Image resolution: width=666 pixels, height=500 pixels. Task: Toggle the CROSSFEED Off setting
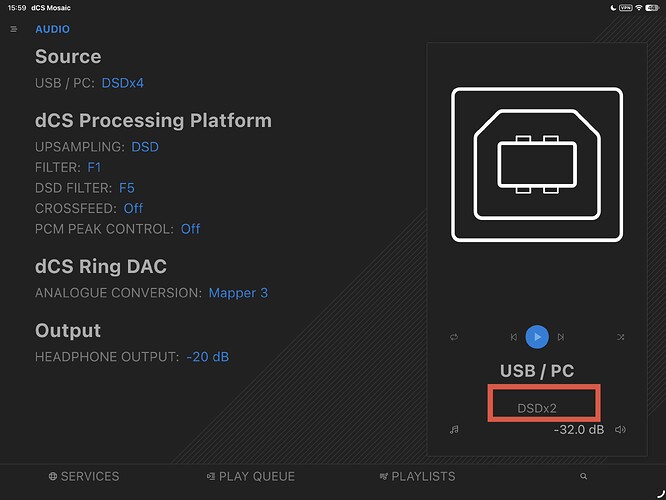click(x=133, y=208)
